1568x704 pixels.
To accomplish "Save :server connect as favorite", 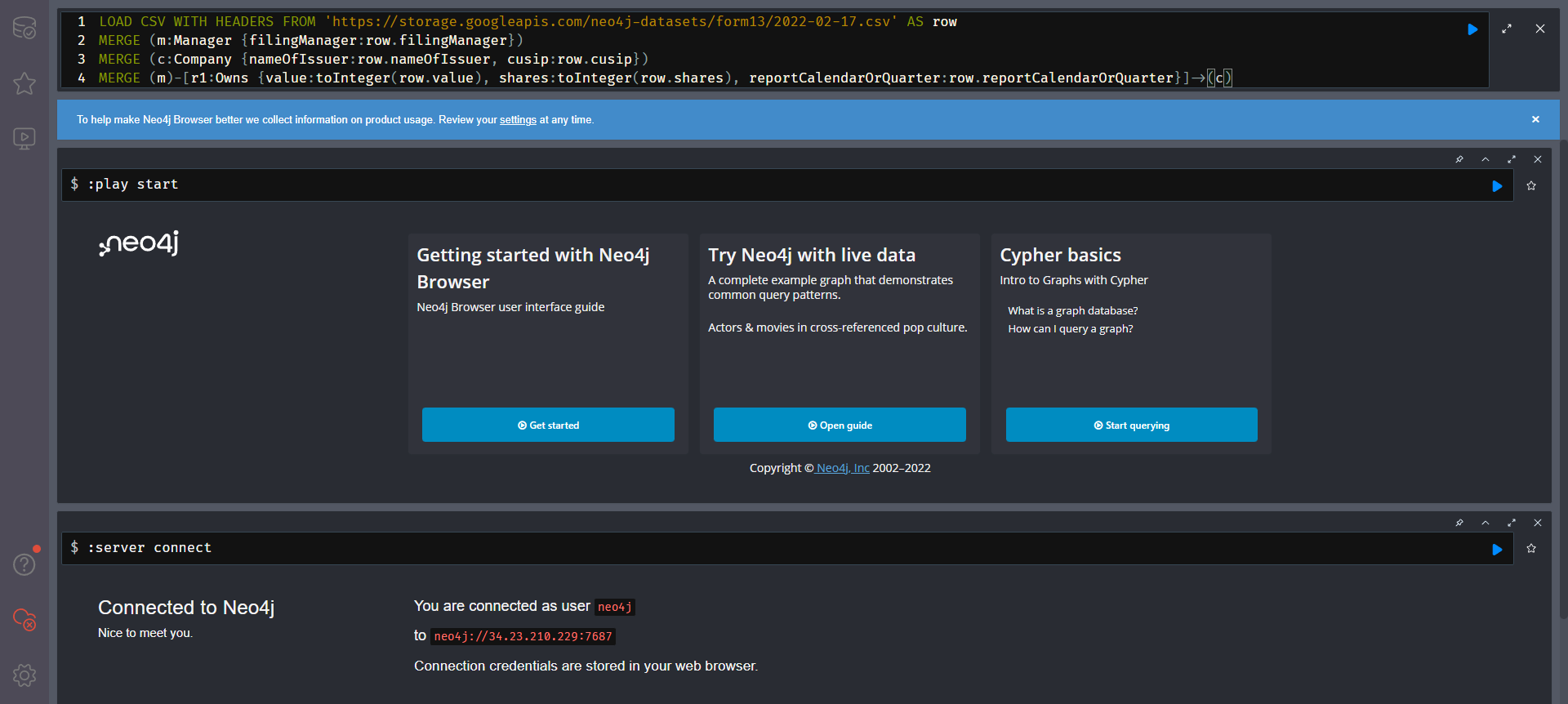I will coord(1531,549).
